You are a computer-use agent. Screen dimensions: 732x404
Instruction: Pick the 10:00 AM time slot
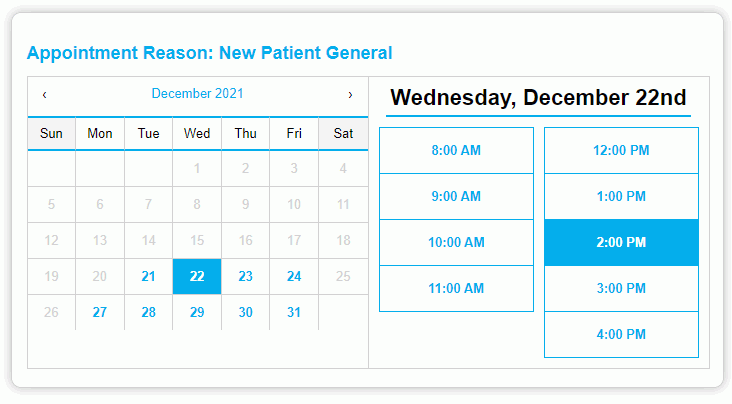pos(456,242)
